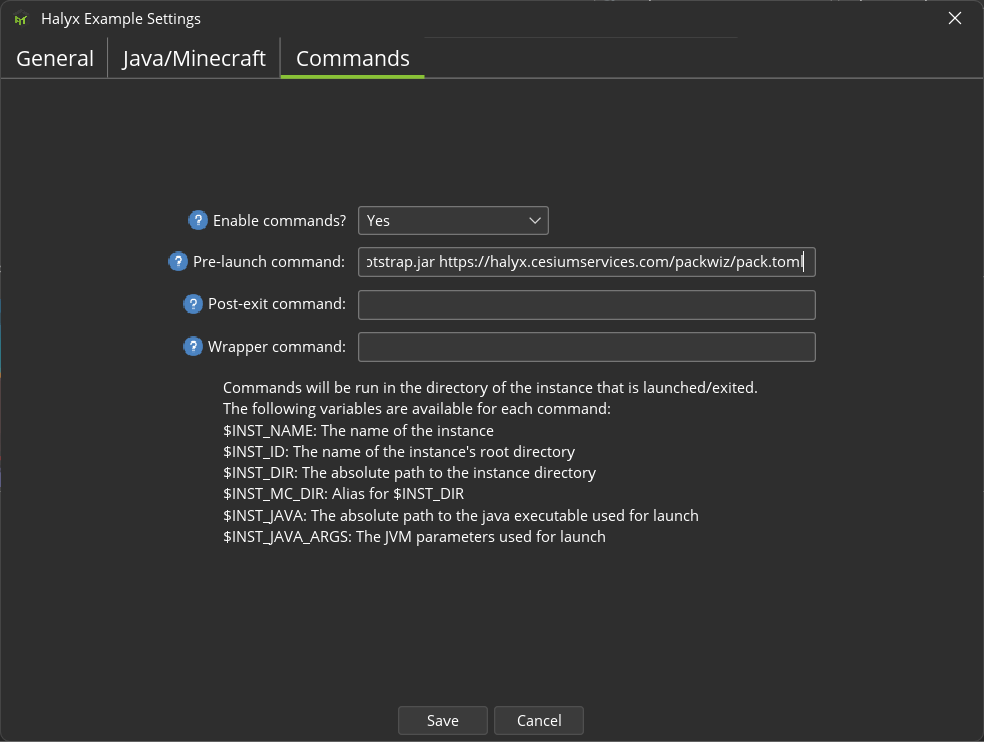Click the Halyx app icon in title bar
Viewport: 984px width, 742px height.
point(20,19)
